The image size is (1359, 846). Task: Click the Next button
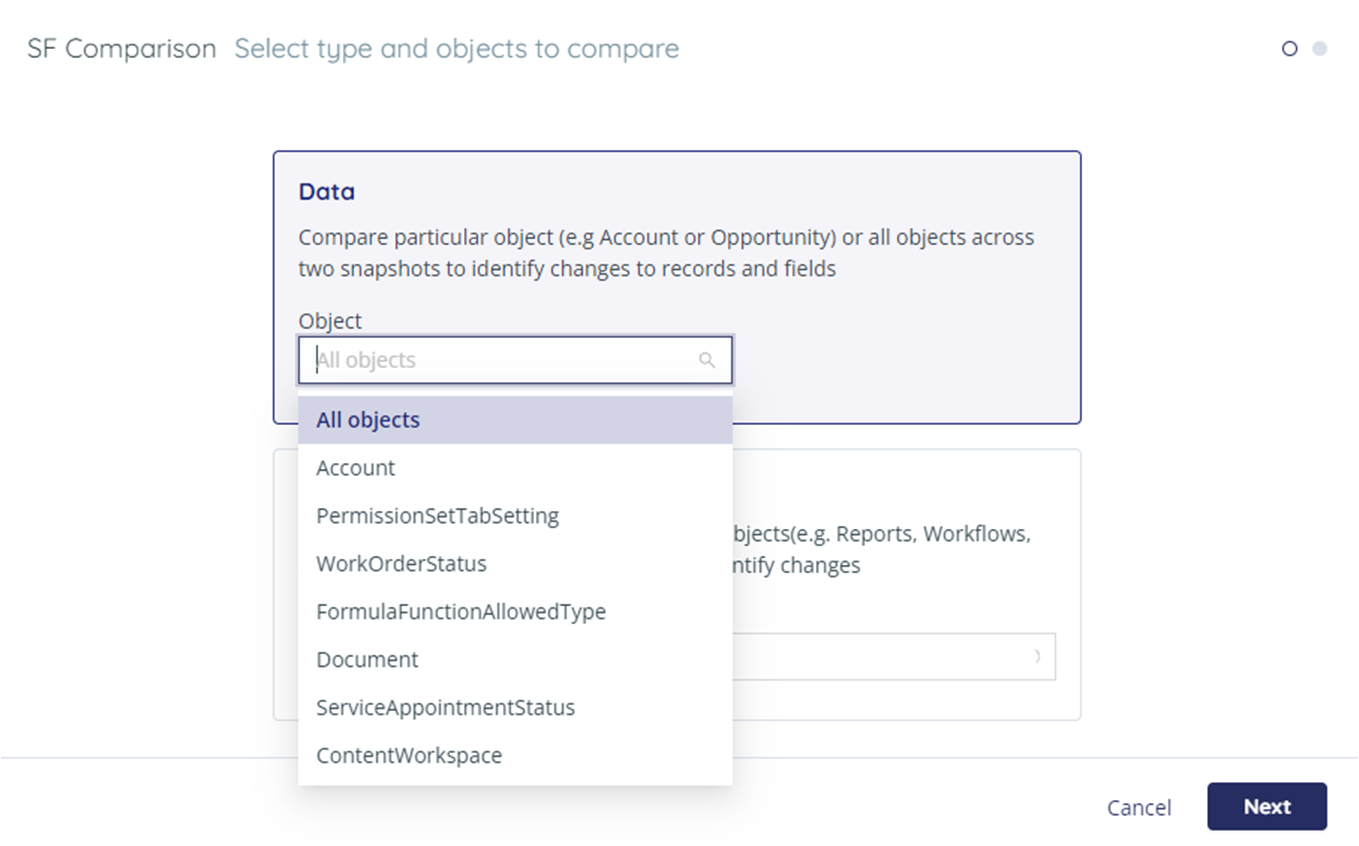click(1266, 806)
